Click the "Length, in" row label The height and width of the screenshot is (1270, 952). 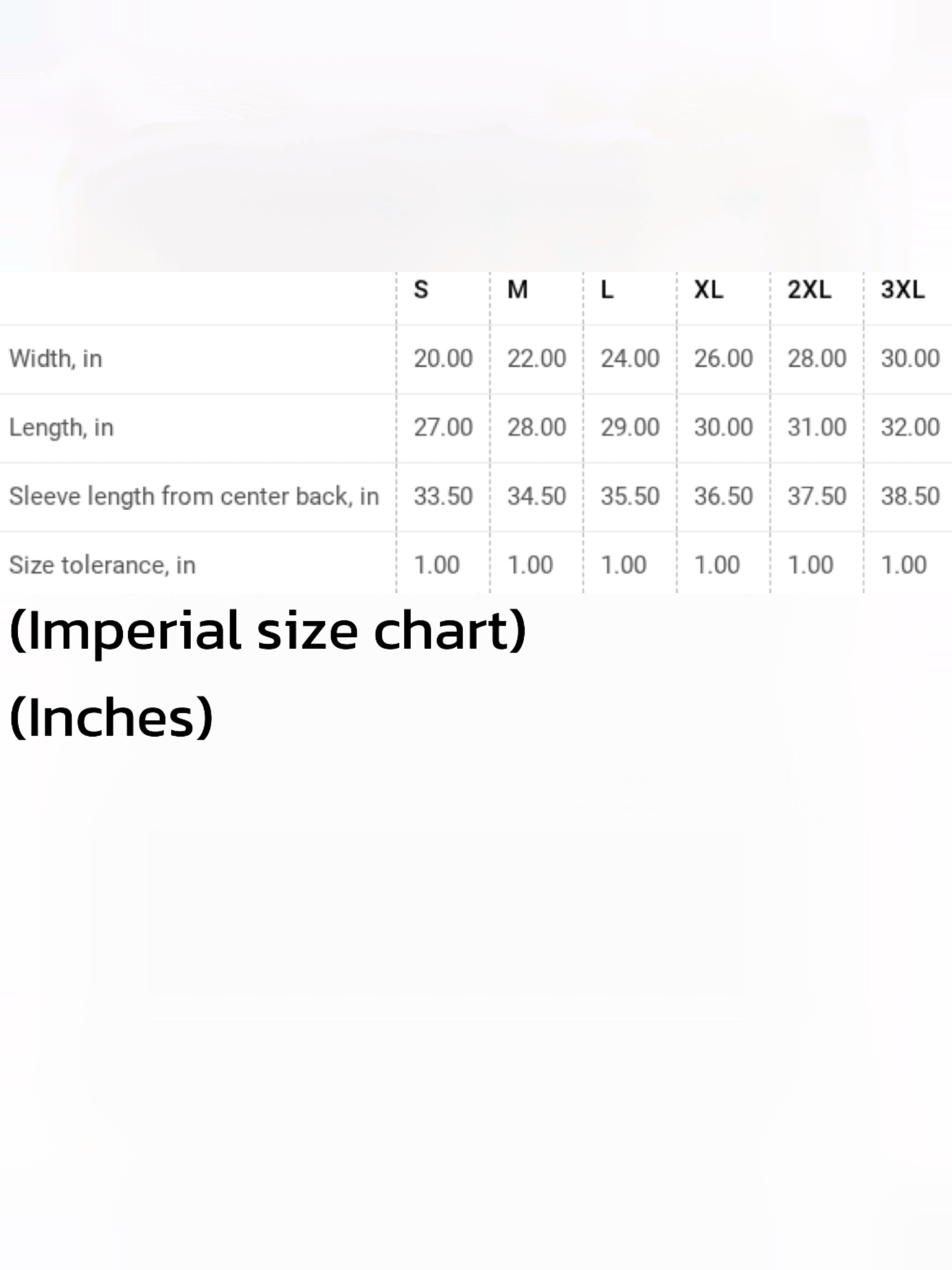point(61,428)
